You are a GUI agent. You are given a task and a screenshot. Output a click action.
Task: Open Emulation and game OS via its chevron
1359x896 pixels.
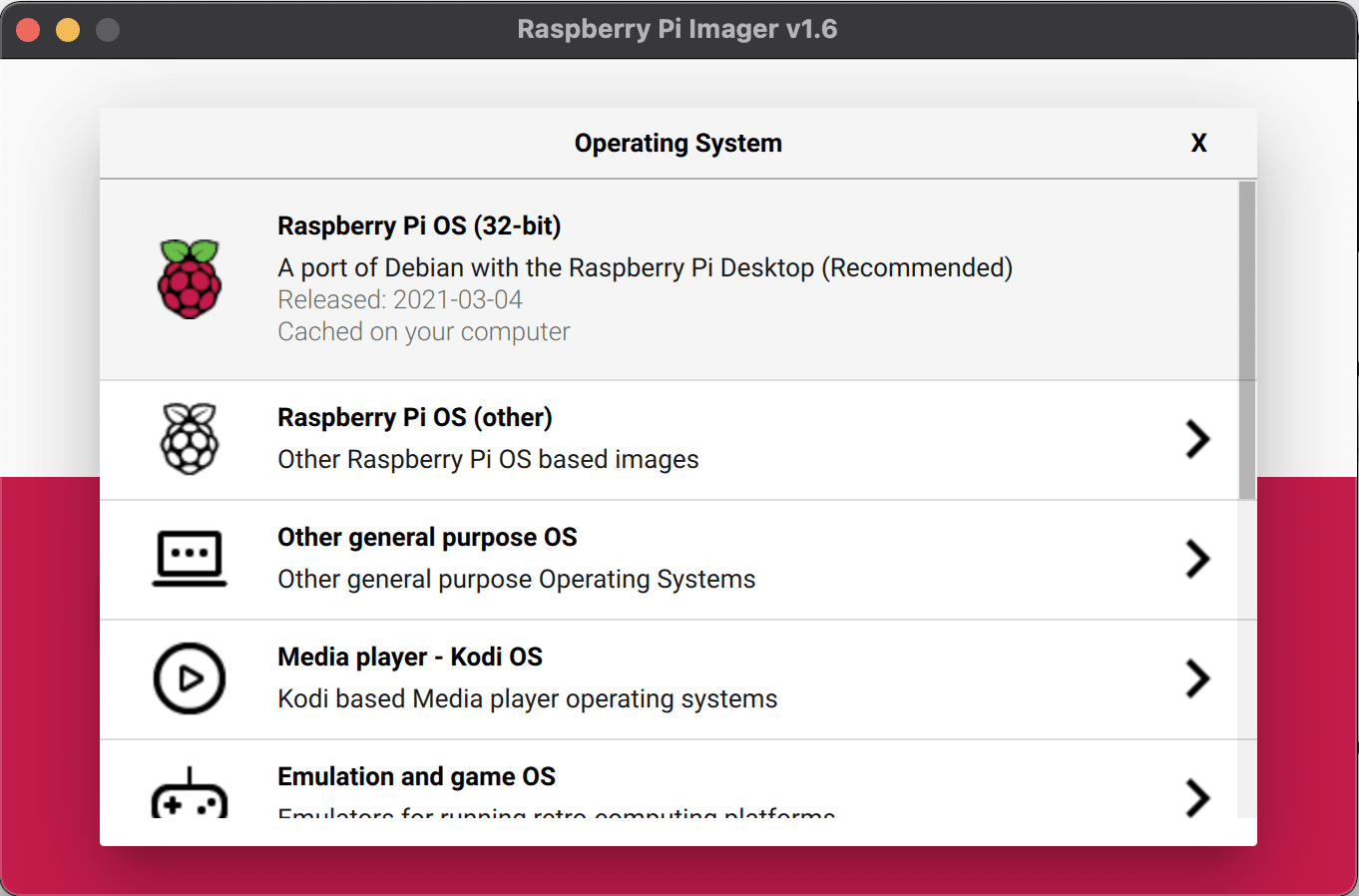1197,796
